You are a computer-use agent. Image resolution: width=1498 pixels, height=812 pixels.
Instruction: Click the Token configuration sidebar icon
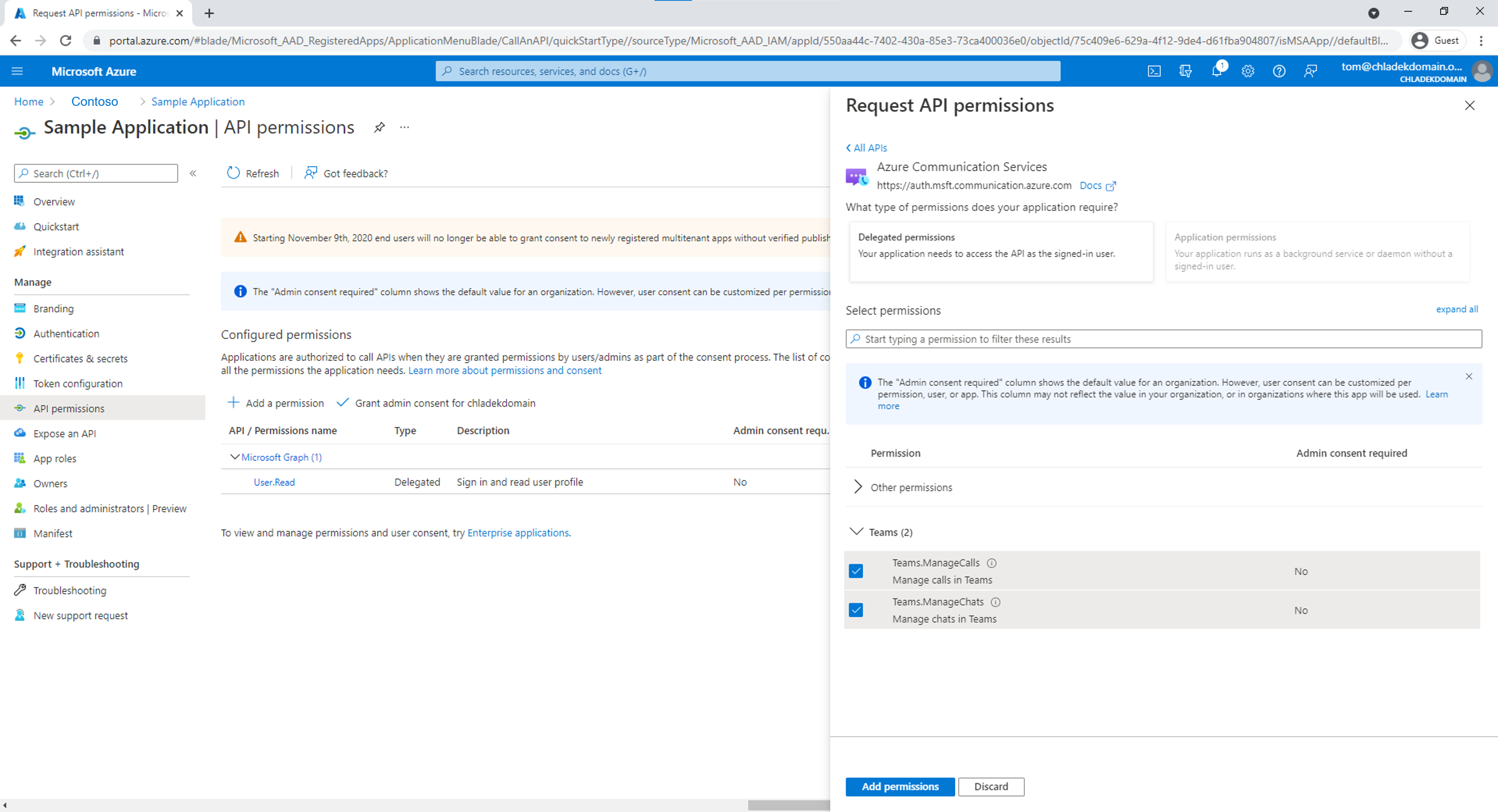click(x=20, y=383)
